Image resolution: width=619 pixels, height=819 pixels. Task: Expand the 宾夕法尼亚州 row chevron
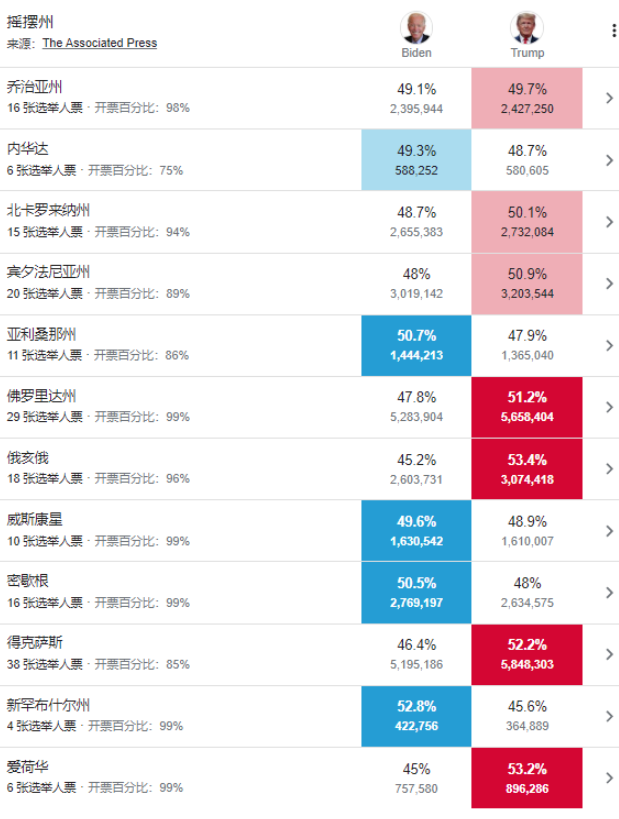(x=609, y=283)
